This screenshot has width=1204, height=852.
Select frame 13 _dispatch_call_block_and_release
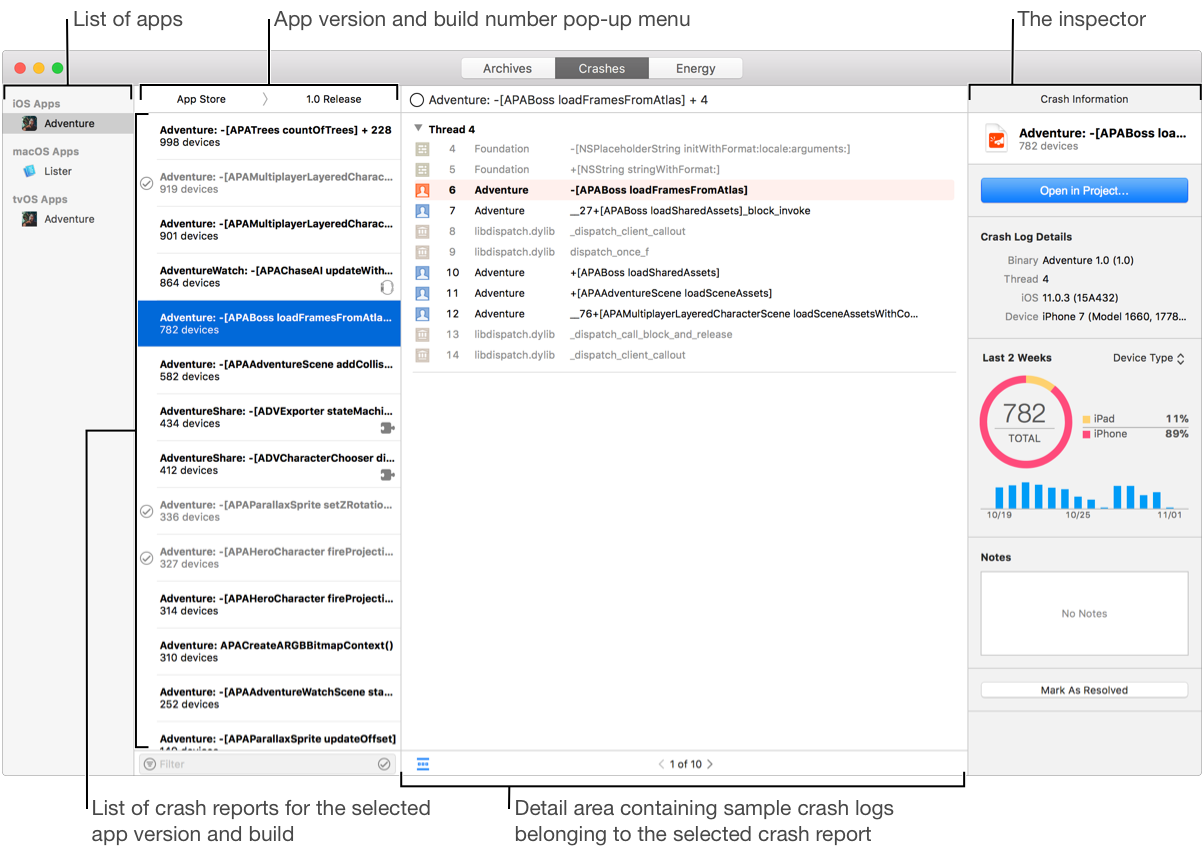click(x=684, y=334)
